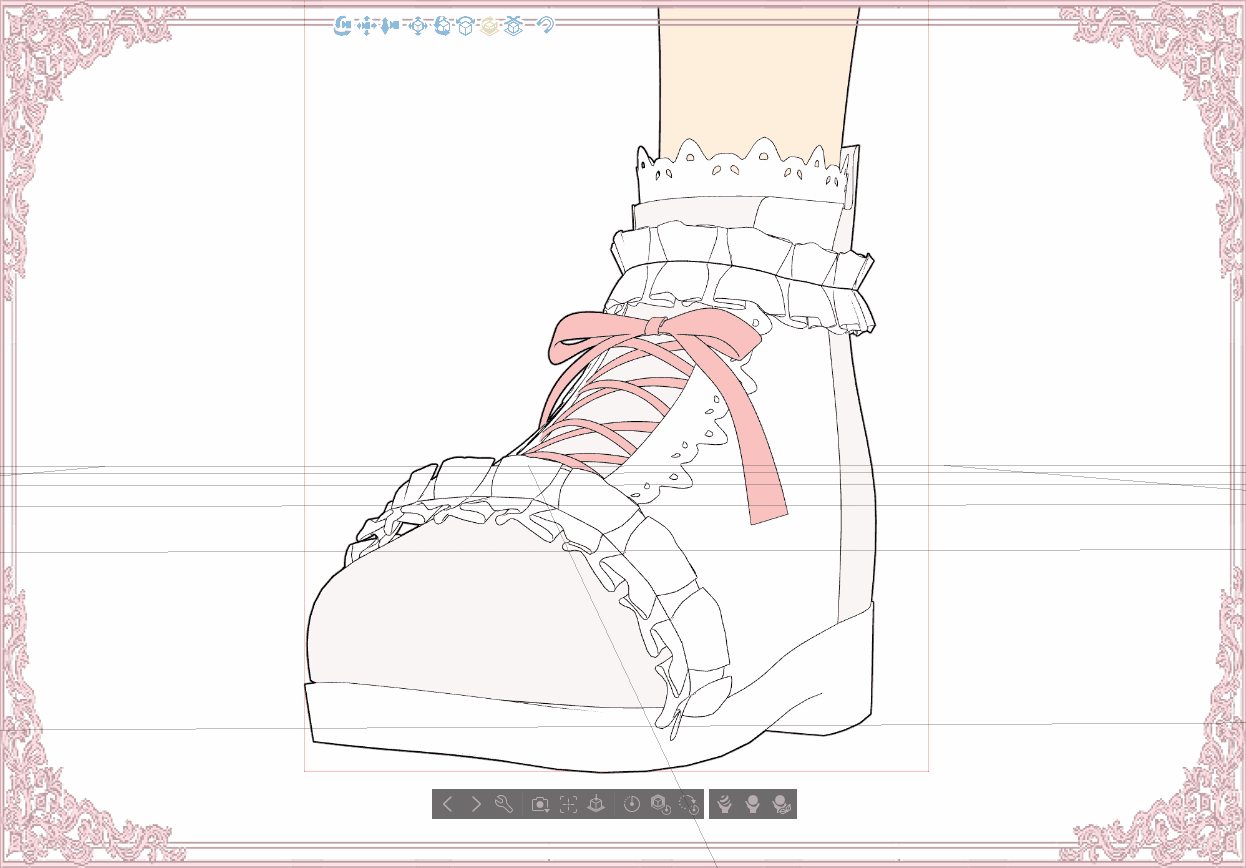The height and width of the screenshot is (868, 1246).
Task: Select the pan camera manipulator icon
Action: [x=366, y=25]
